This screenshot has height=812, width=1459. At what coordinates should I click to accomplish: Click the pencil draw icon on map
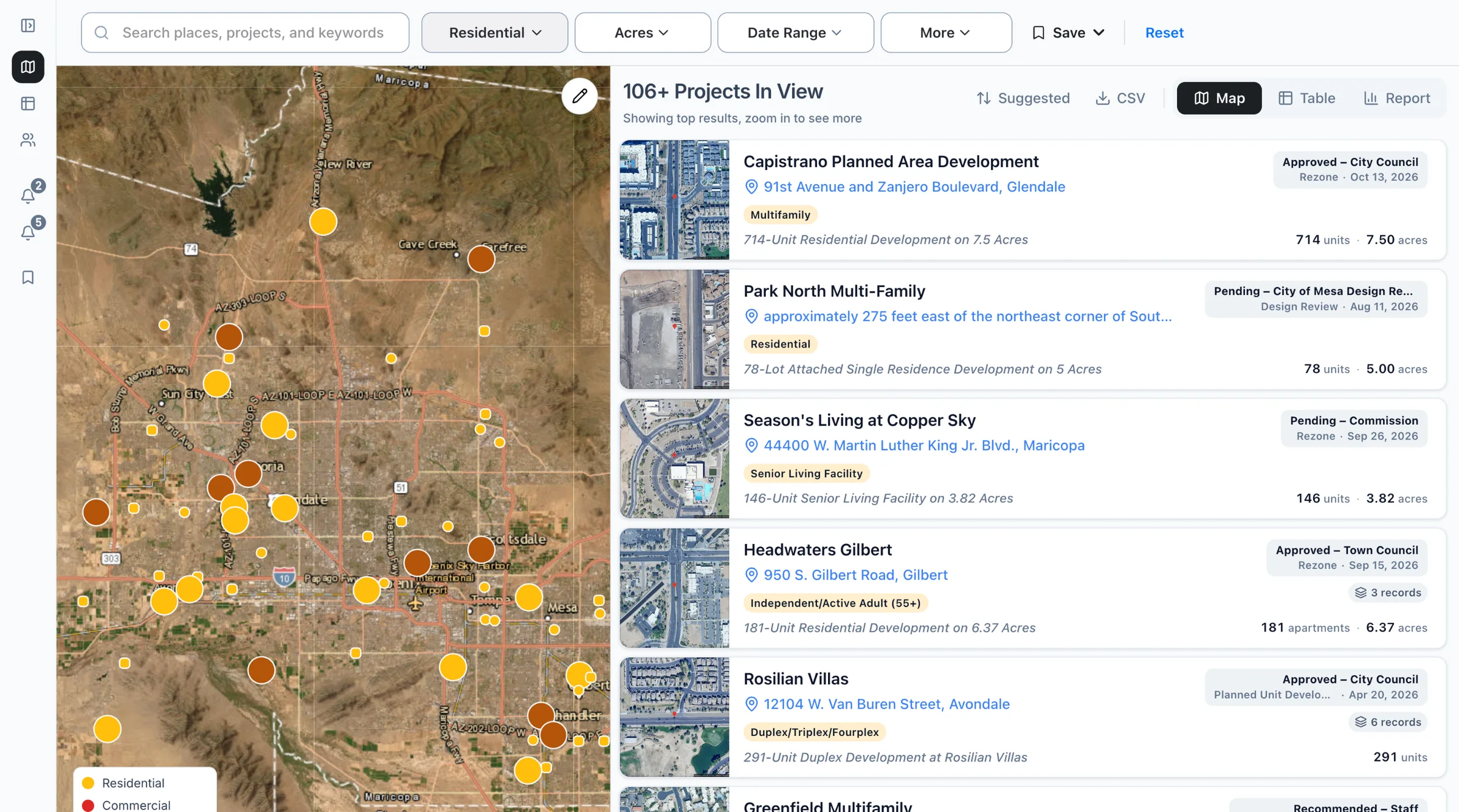579,96
